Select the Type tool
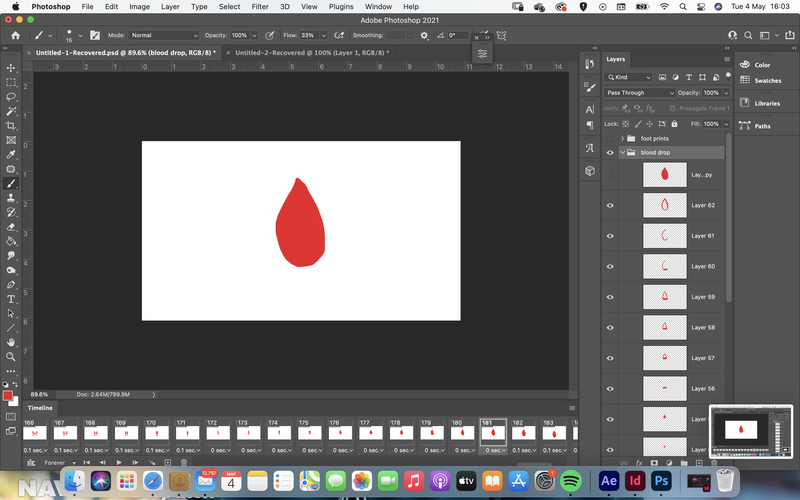Screen dimensions: 800x500 [11, 299]
